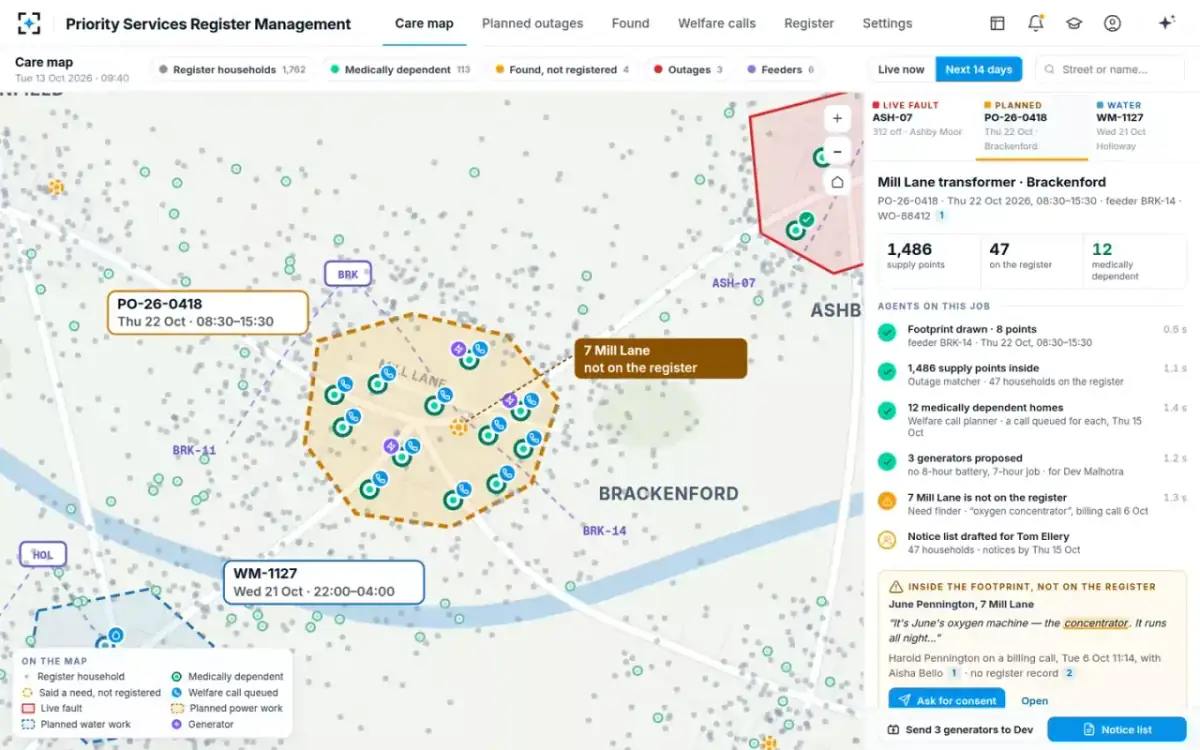This screenshot has width=1200, height=750.
Task: Open the Welfare calls tab
Action: [x=717, y=23]
